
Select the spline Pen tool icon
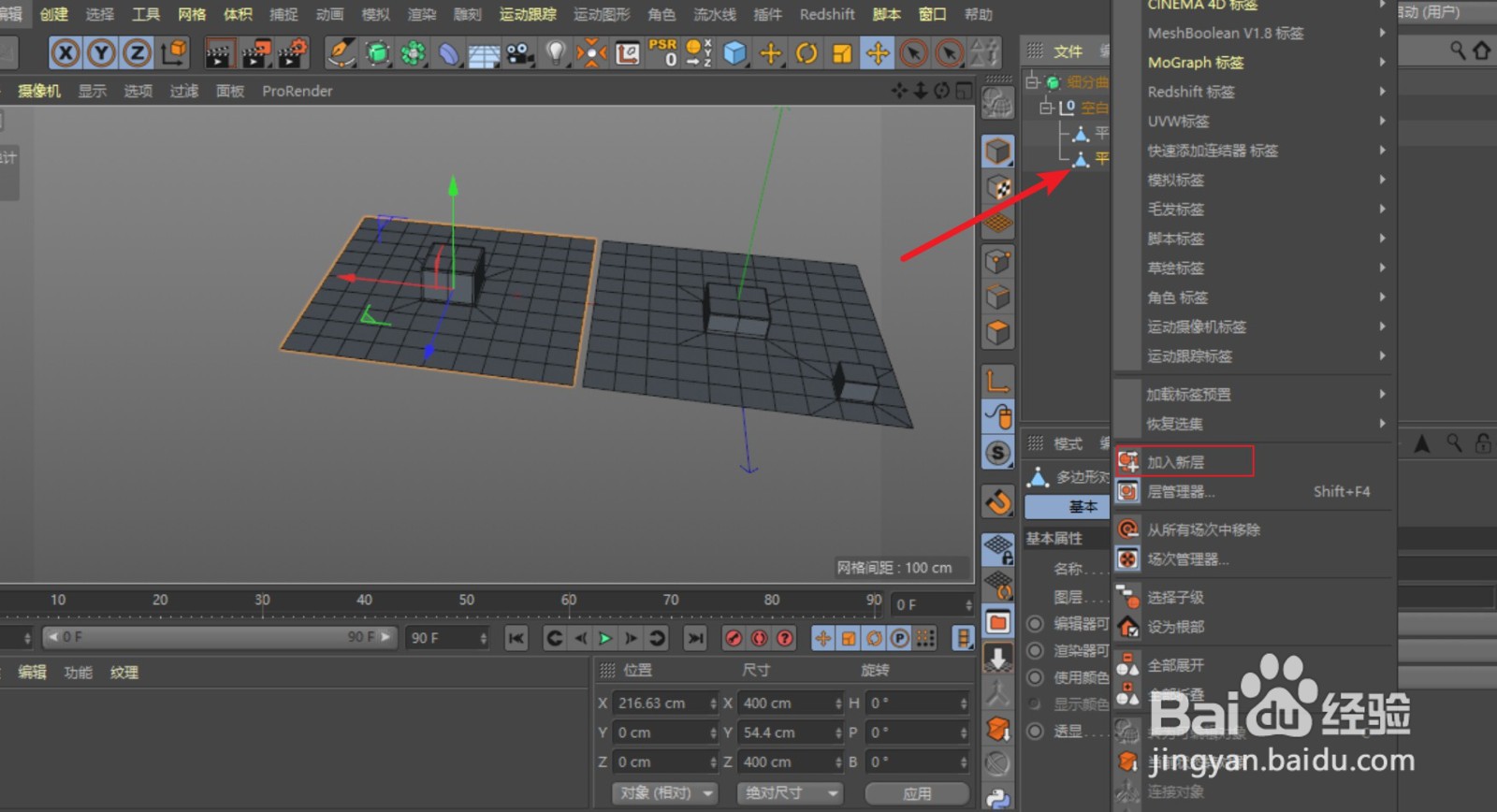point(342,53)
